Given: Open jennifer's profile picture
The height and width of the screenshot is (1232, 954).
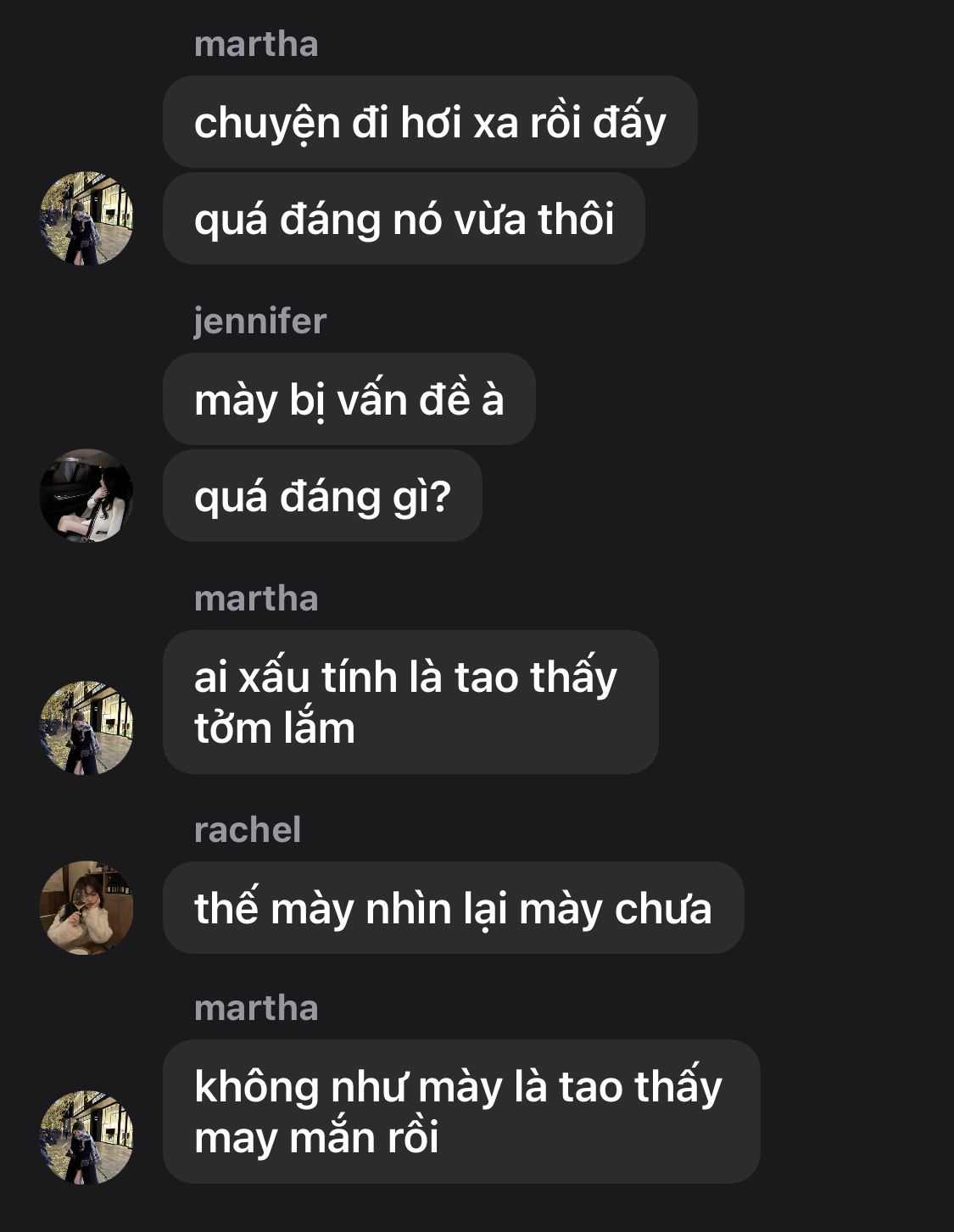Looking at the screenshot, I should [86, 496].
